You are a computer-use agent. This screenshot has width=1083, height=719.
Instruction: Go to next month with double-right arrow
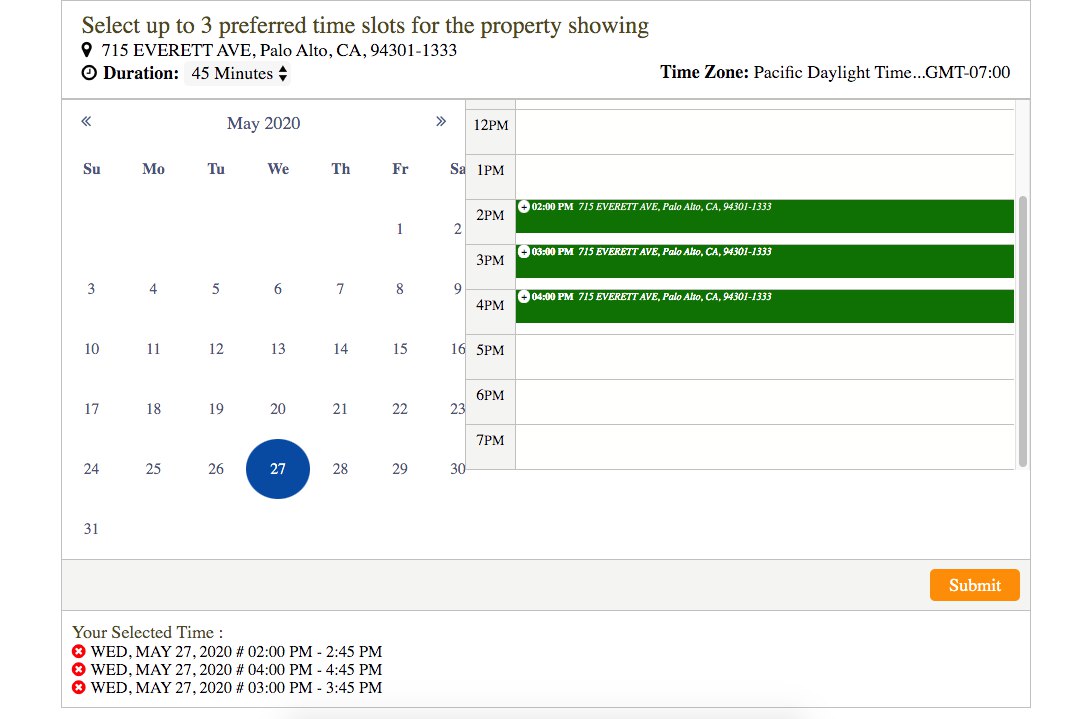coord(441,122)
